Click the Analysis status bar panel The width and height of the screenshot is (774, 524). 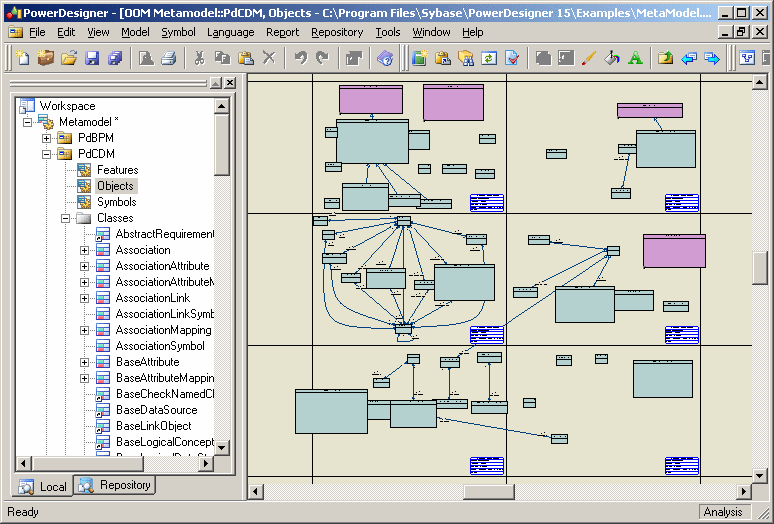[723, 512]
